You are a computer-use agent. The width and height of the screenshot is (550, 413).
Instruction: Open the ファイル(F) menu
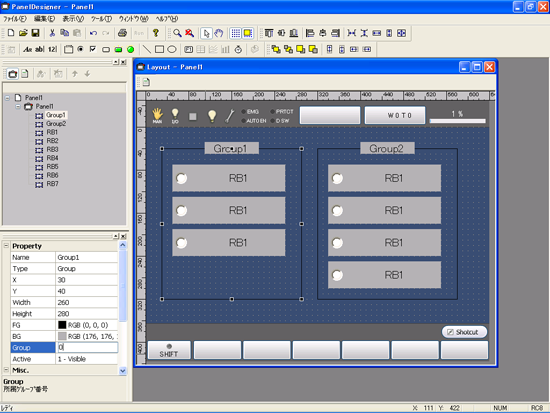coord(14,19)
